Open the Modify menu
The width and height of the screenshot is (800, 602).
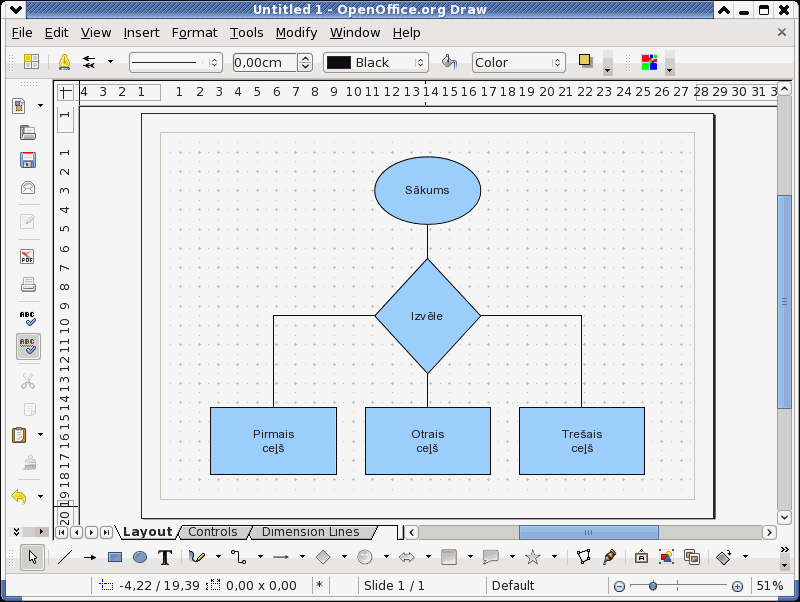pos(296,33)
